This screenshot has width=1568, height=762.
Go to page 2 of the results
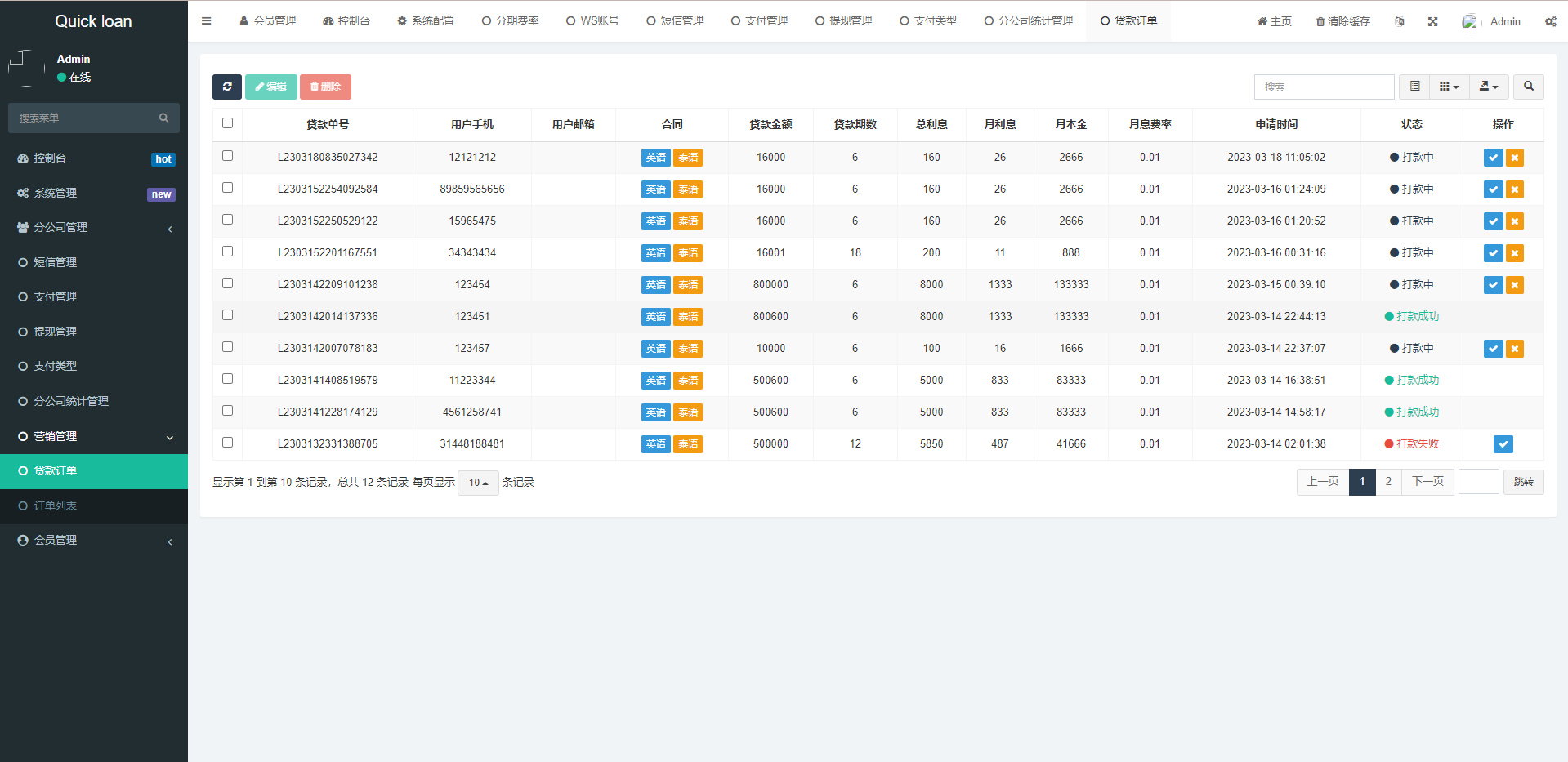coord(1388,482)
